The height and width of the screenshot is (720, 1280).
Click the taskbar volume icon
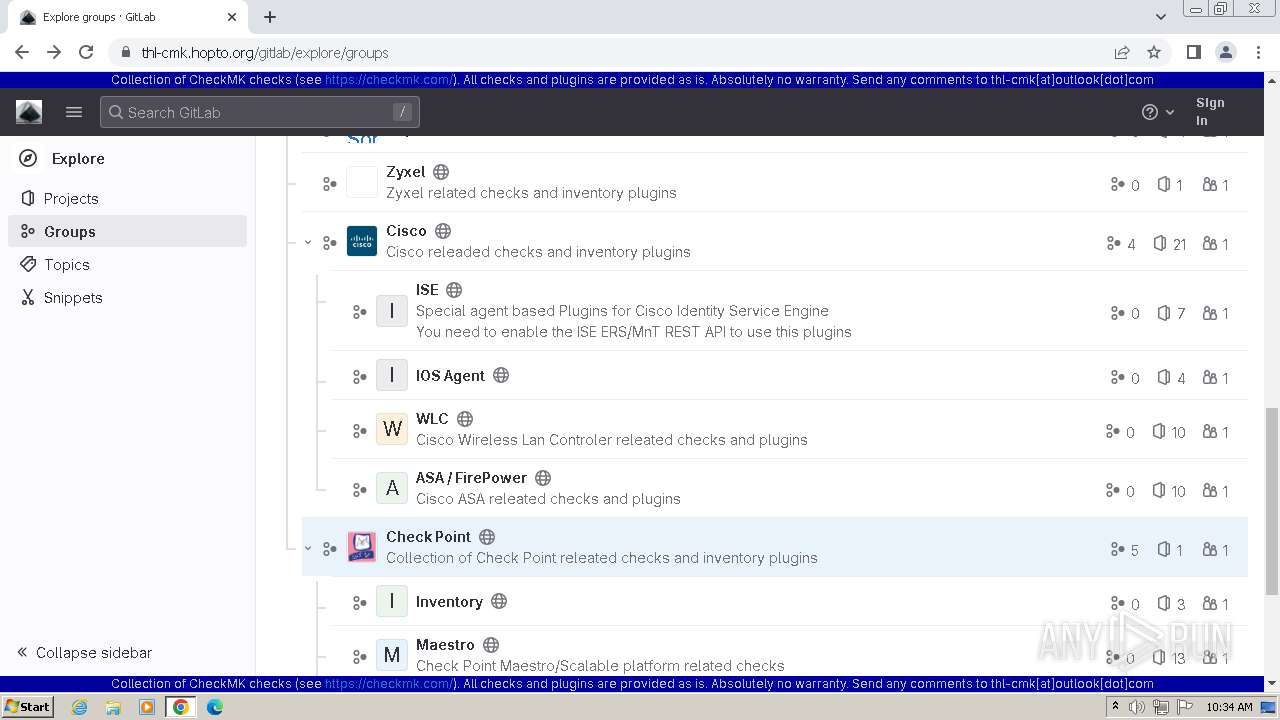pos(1137,707)
